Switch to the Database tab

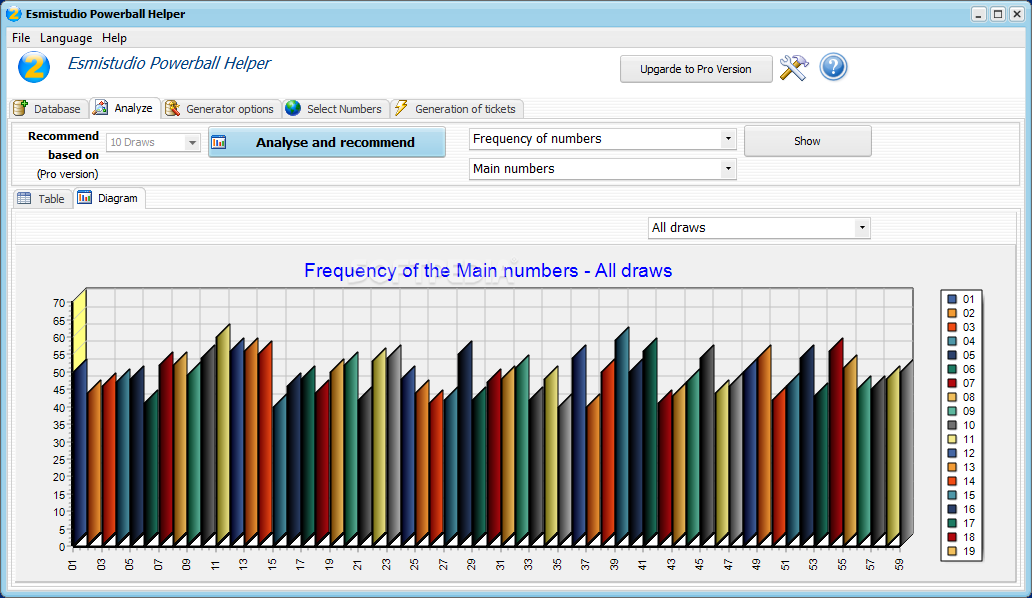click(x=48, y=109)
